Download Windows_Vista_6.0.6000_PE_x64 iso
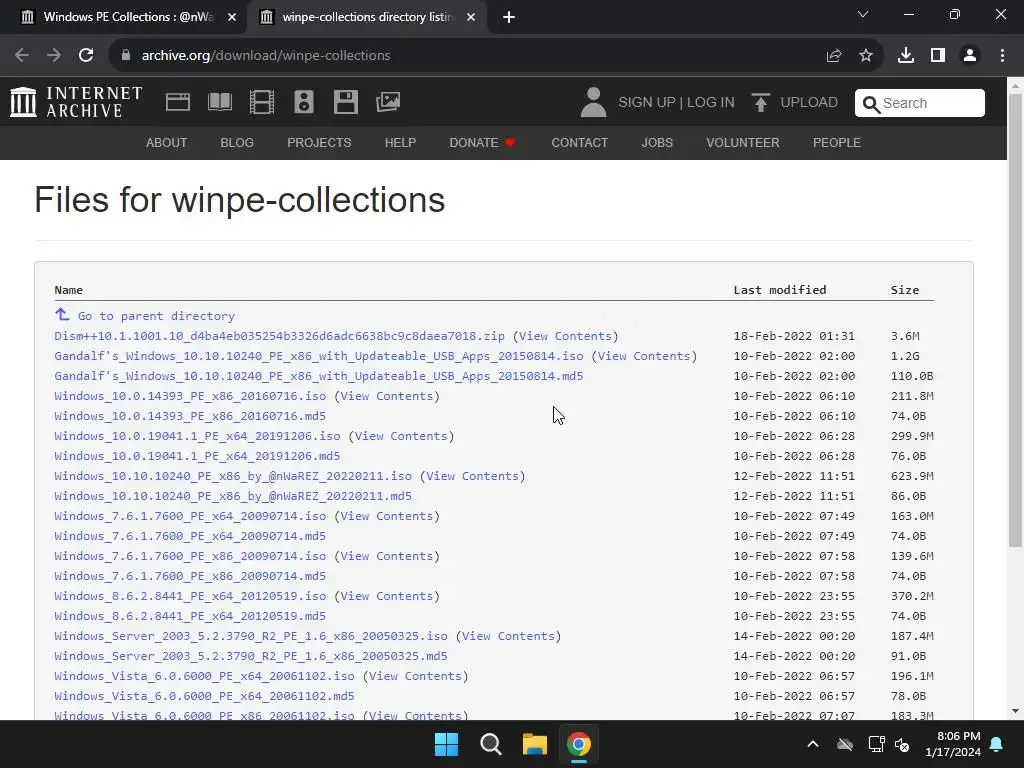1024x768 pixels. pyautogui.click(x=204, y=676)
